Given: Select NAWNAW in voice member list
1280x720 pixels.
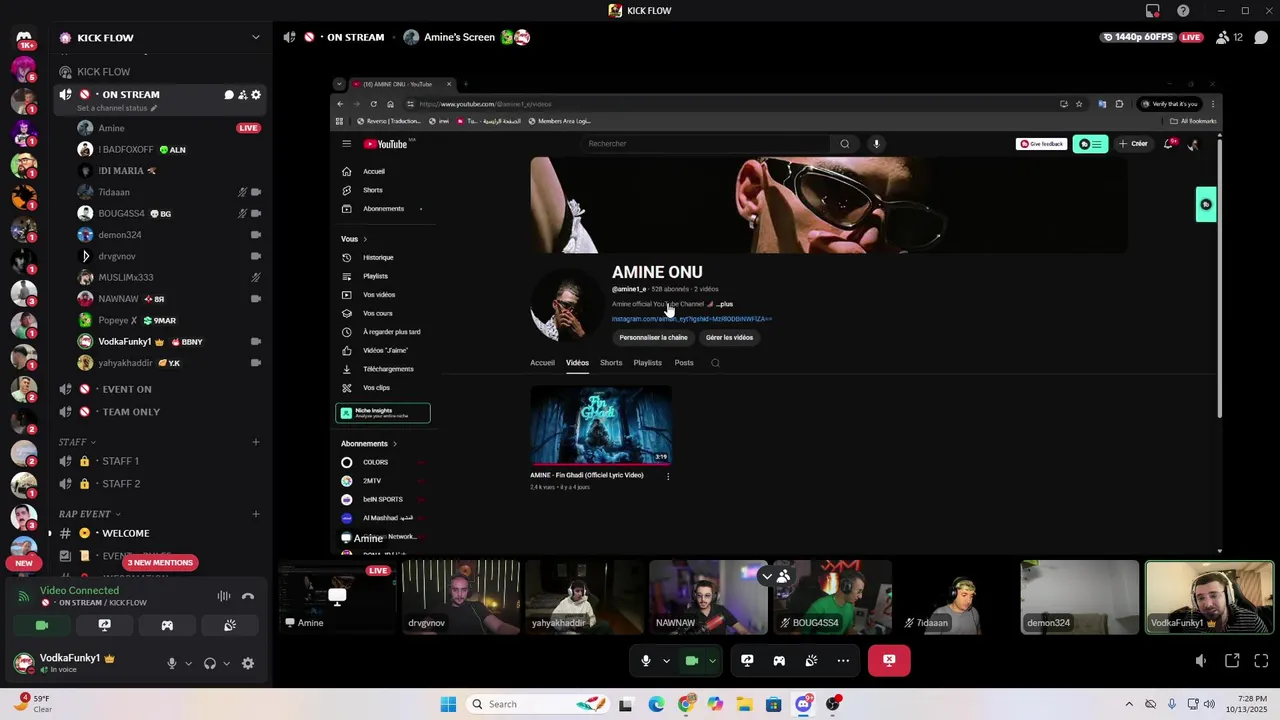Looking at the screenshot, I should 168,299.
